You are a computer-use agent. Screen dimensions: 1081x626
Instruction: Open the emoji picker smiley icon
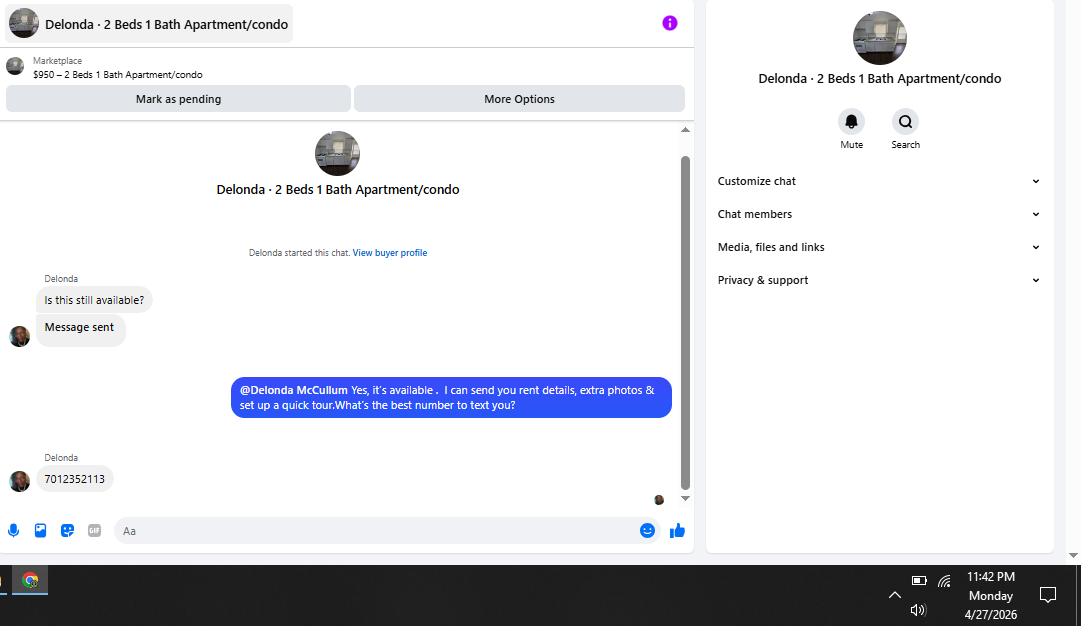647,530
